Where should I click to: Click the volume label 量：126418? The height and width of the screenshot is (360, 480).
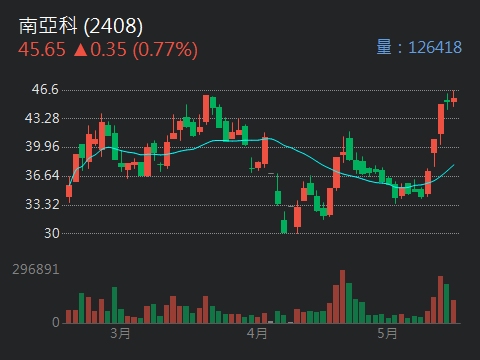[x=419, y=47]
